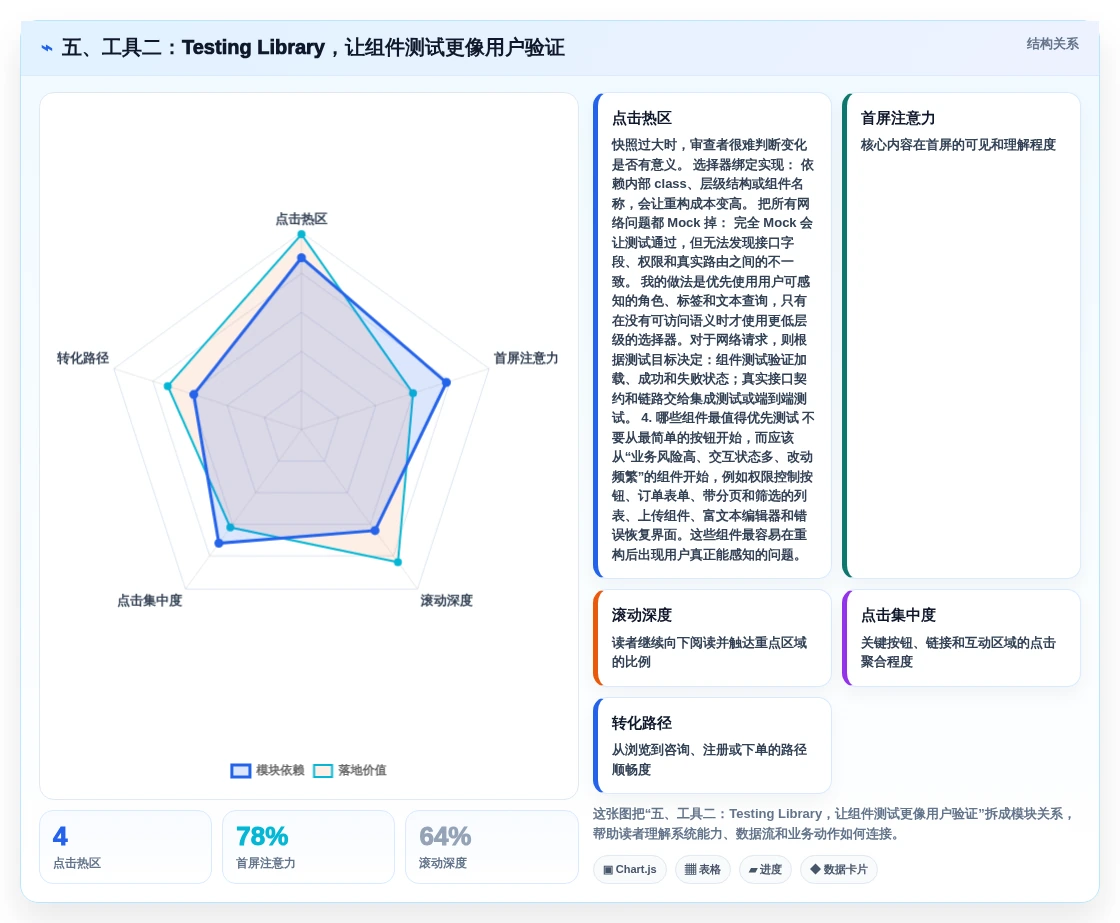1120x923 pixels.
Task: Open the 点击集中度 description card
Action: pos(961,638)
